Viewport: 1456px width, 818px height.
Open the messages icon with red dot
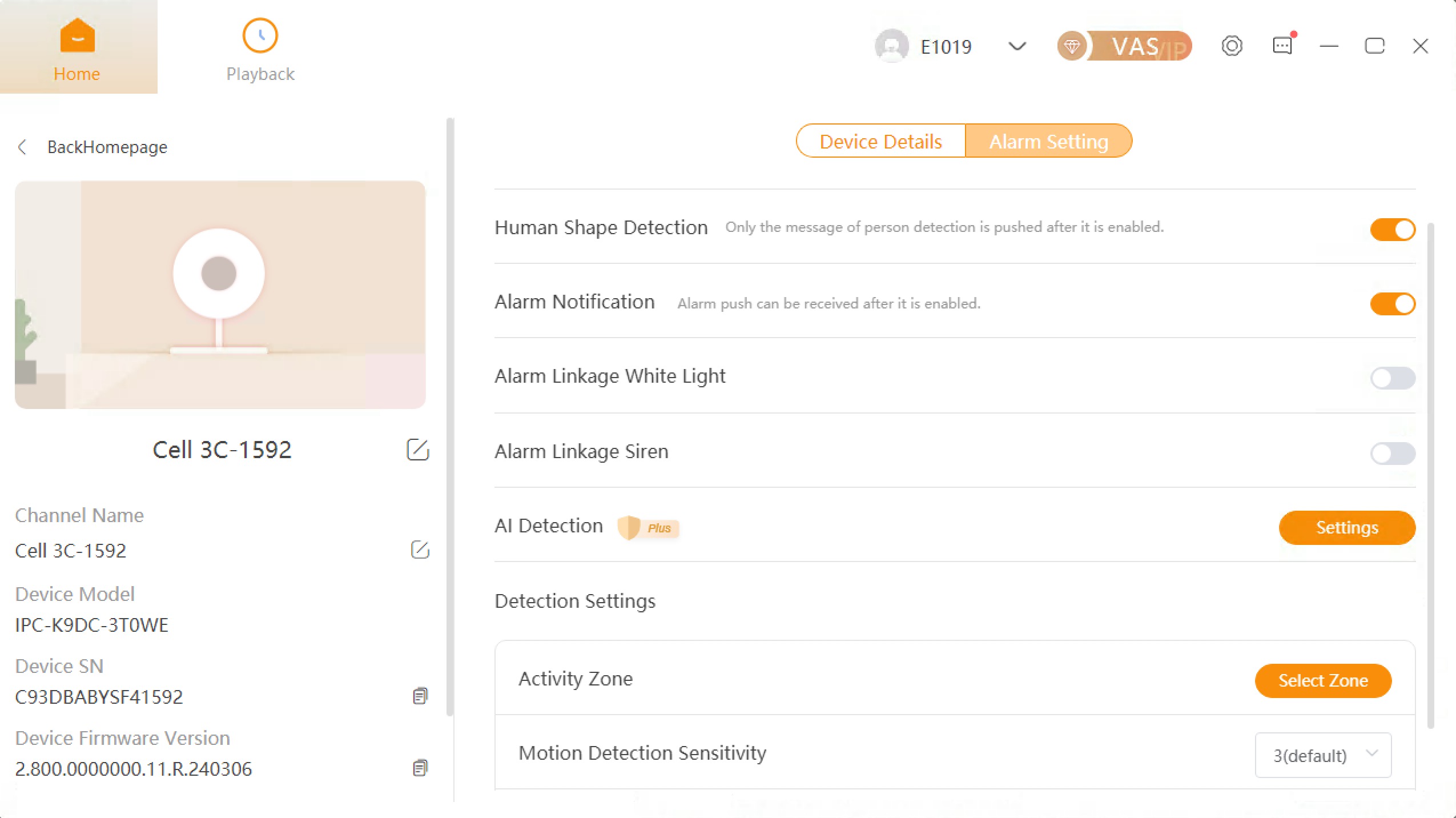click(x=1282, y=46)
